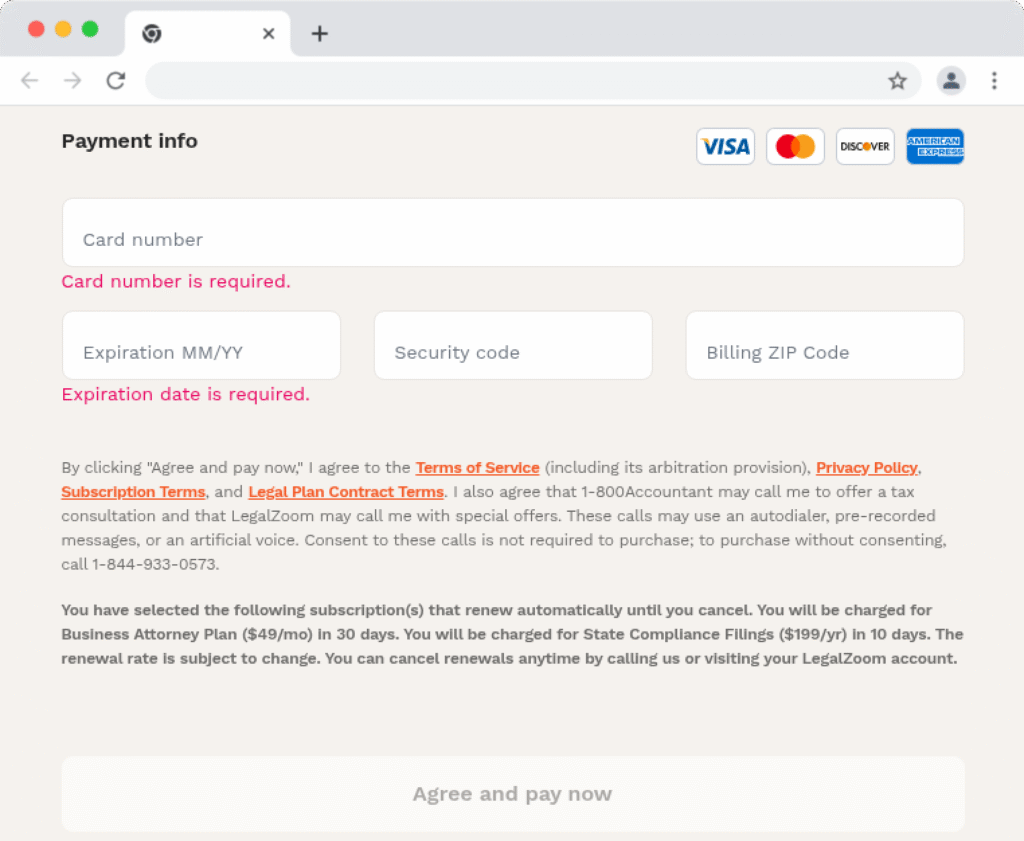Open the Subscription Terms link

(x=133, y=491)
